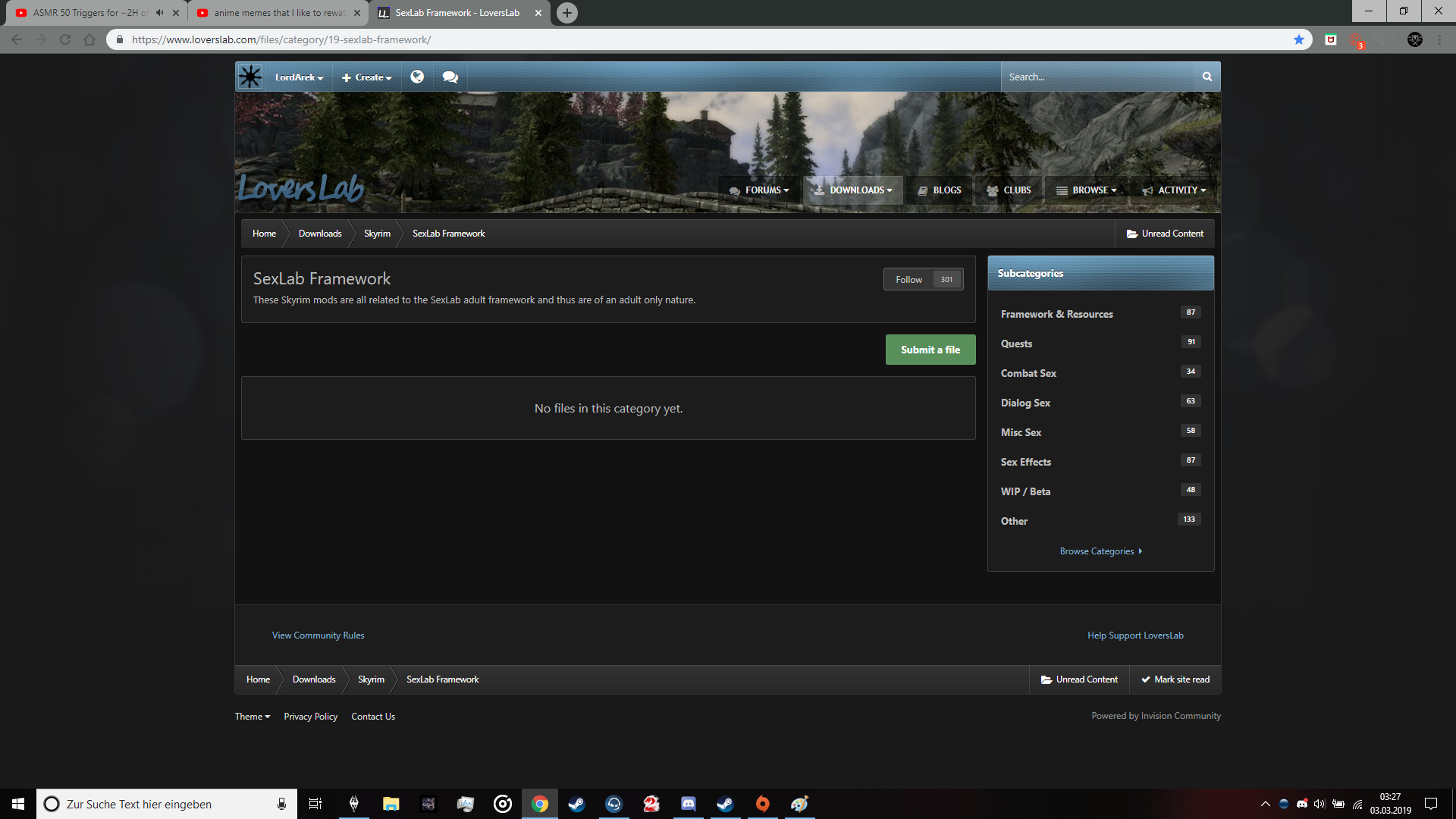
Task: Click the Submit a file button
Action: tap(930, 350)
